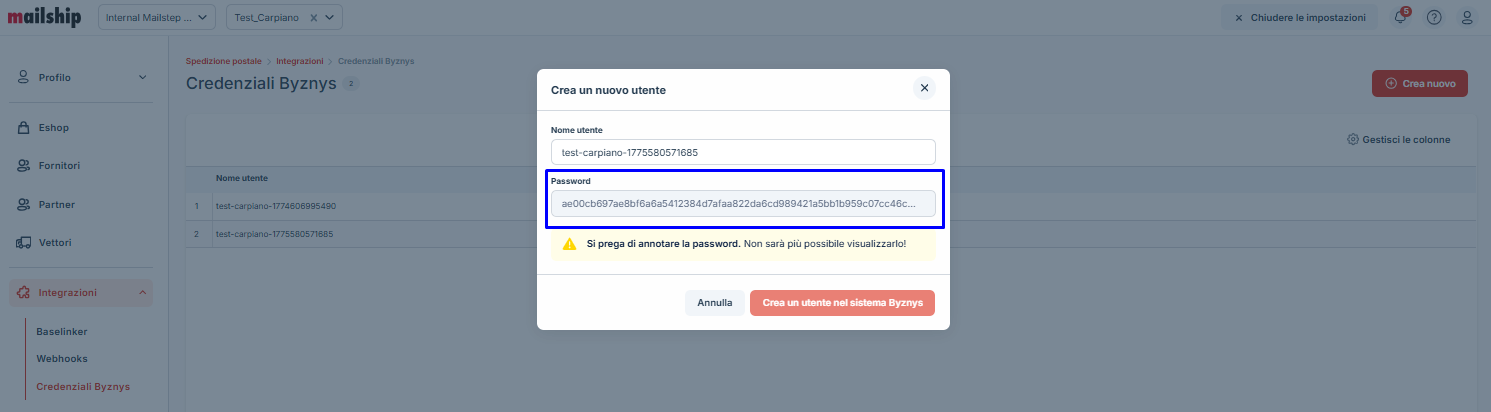Click Crea un utente nel sistema Byznys
The image size is (1491, 412).
[842, 302]
